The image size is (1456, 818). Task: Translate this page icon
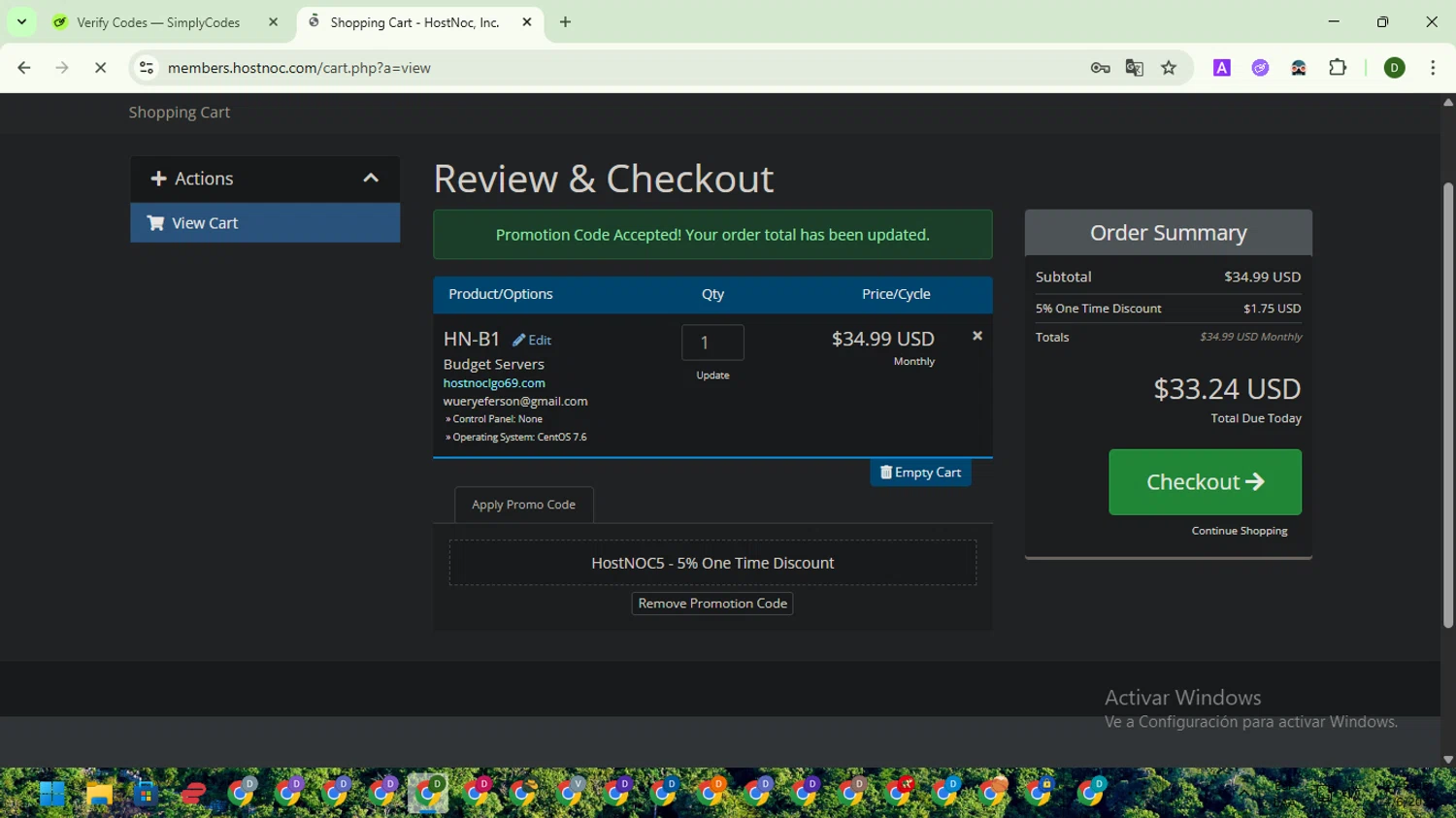pyautogui.click(x=1134, y=68)
